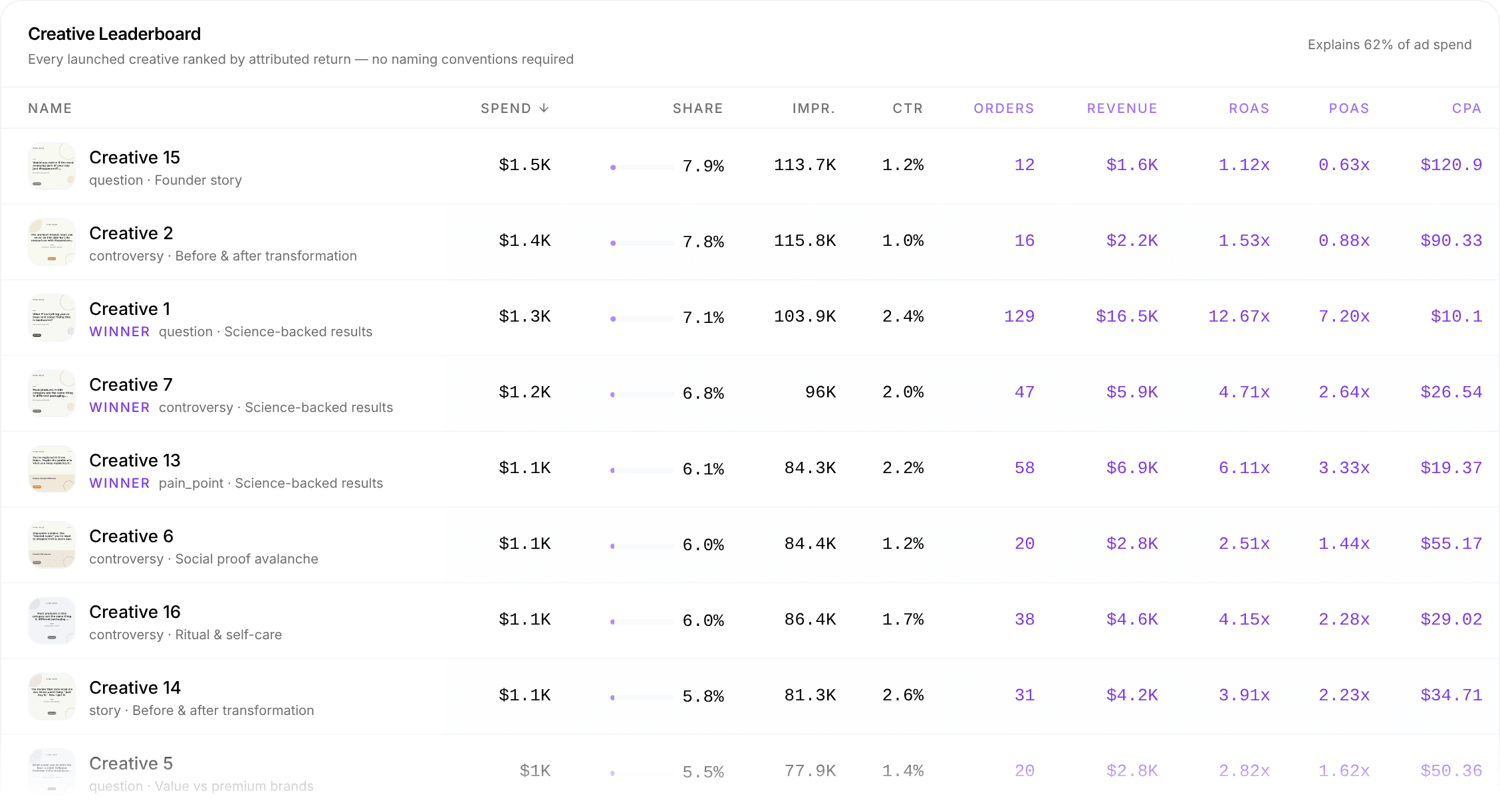Open the Creative 5 thumbnail
1500x812 pixels.
[x=52, y=772]
